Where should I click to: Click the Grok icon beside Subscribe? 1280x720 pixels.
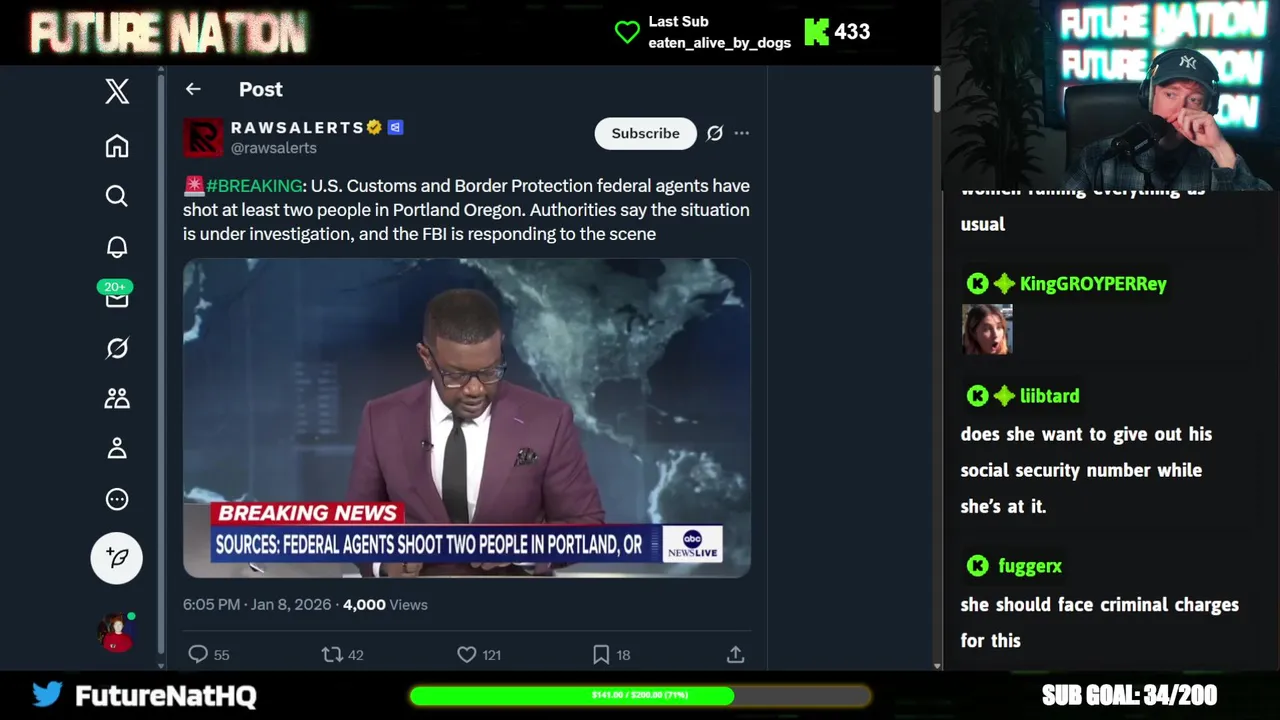click(x=715, y=133)
